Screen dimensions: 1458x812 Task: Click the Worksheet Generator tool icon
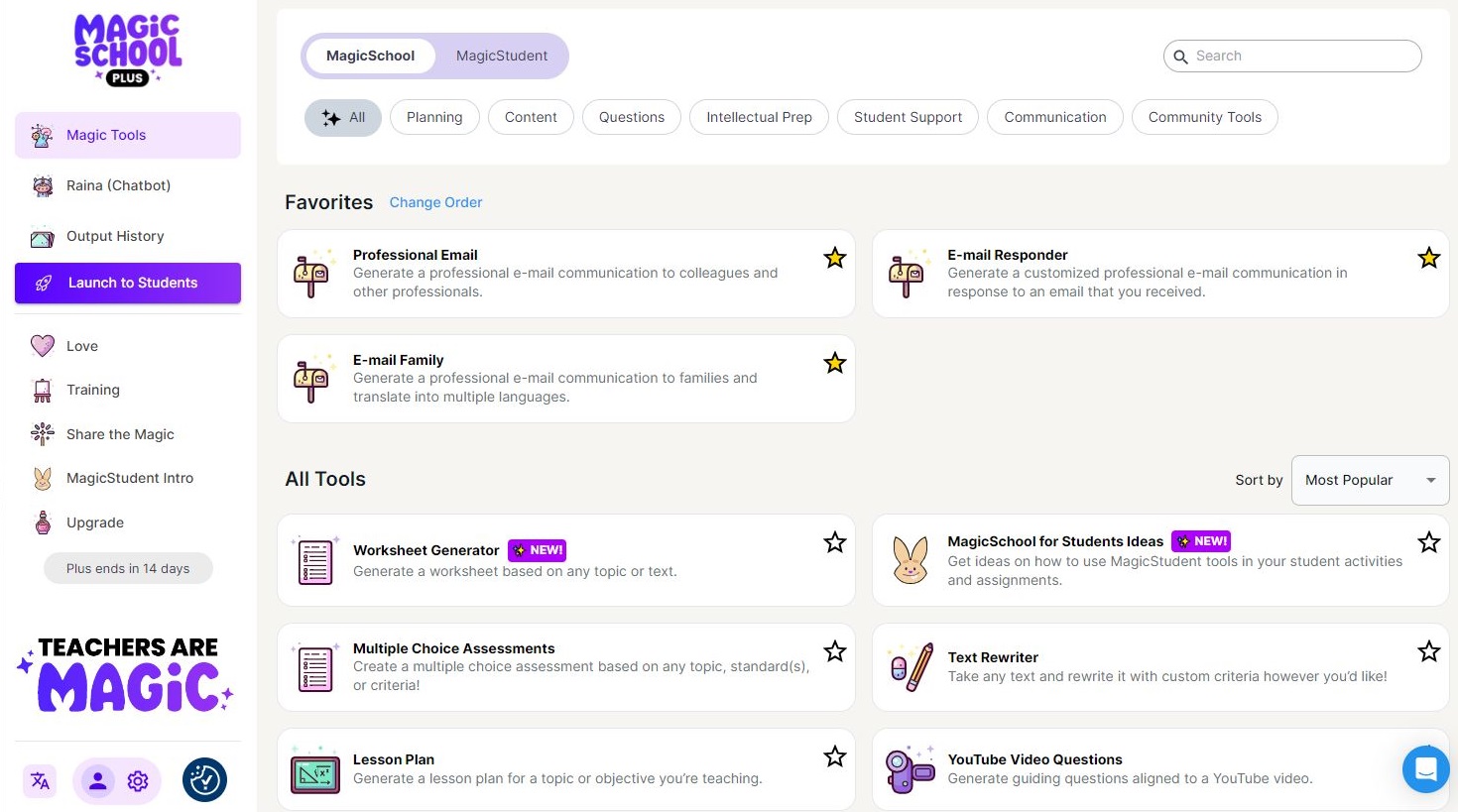[x=314, y=561]
